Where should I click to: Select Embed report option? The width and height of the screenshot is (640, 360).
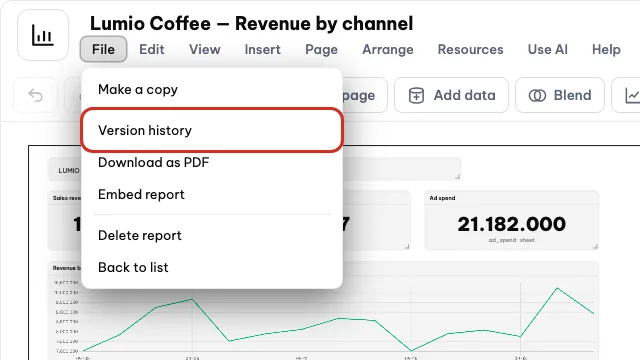pos(212,194)
